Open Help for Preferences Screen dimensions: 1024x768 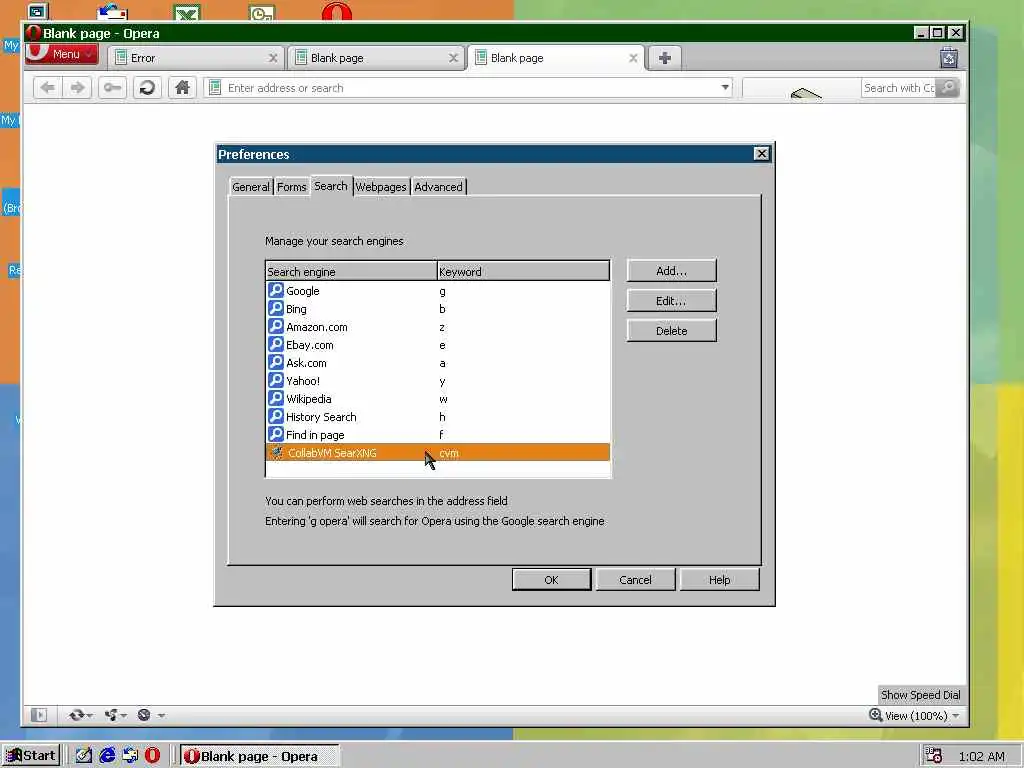click(x=719, y=579)
